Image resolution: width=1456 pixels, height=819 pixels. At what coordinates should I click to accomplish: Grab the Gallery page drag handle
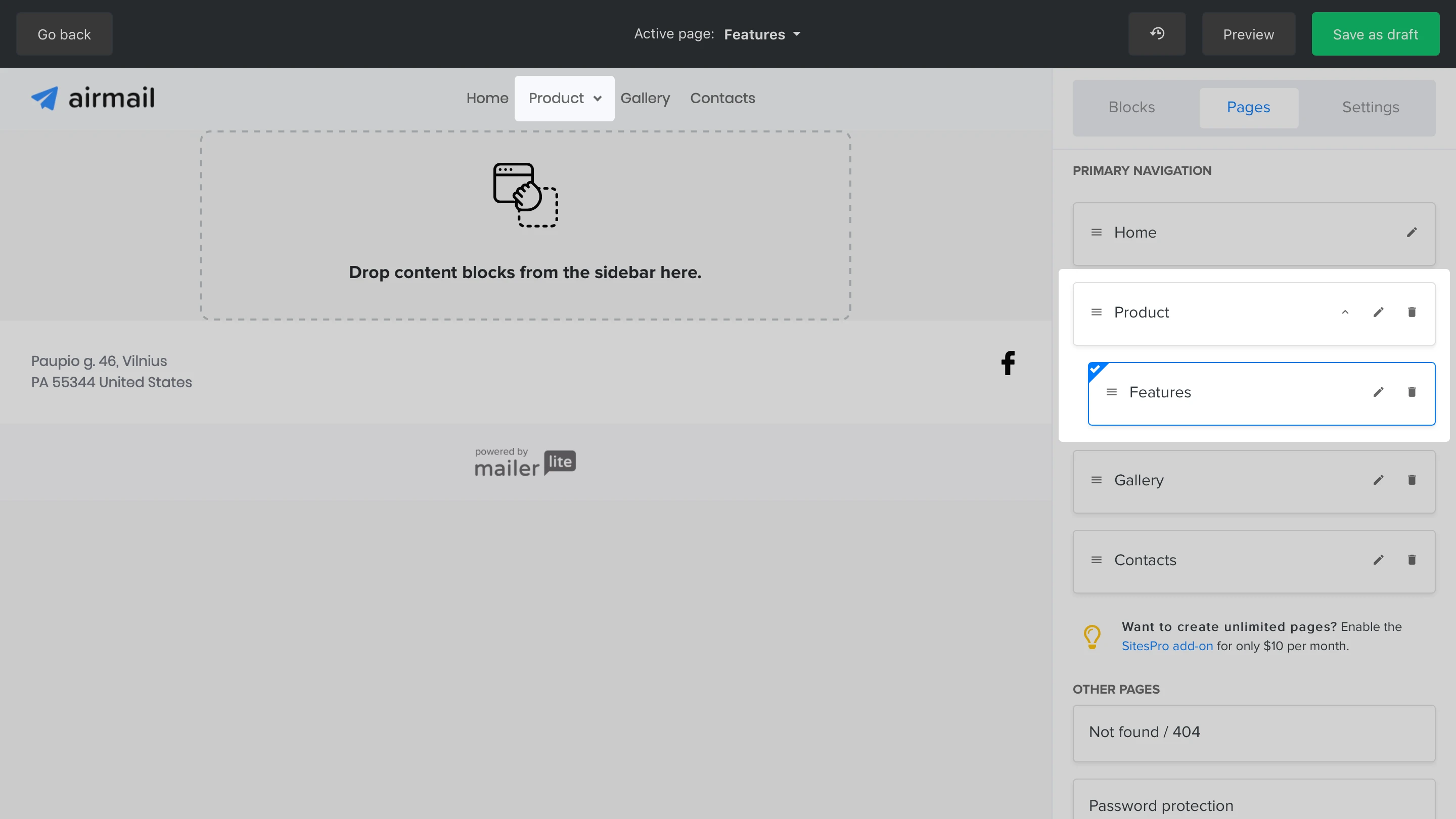1096,480
